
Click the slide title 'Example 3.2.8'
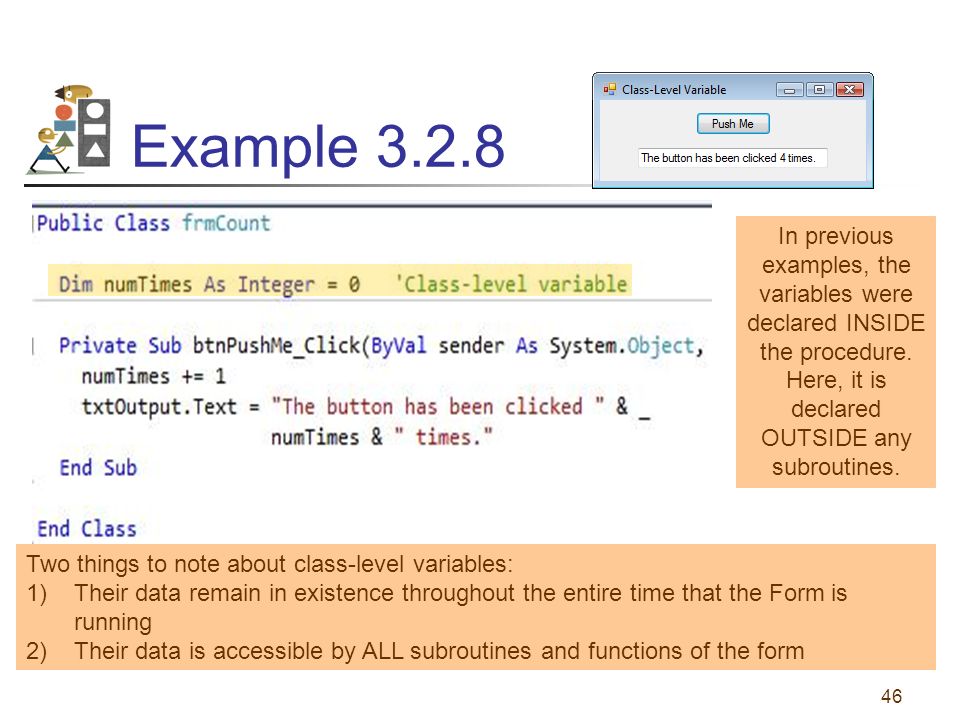pos(318,146)
